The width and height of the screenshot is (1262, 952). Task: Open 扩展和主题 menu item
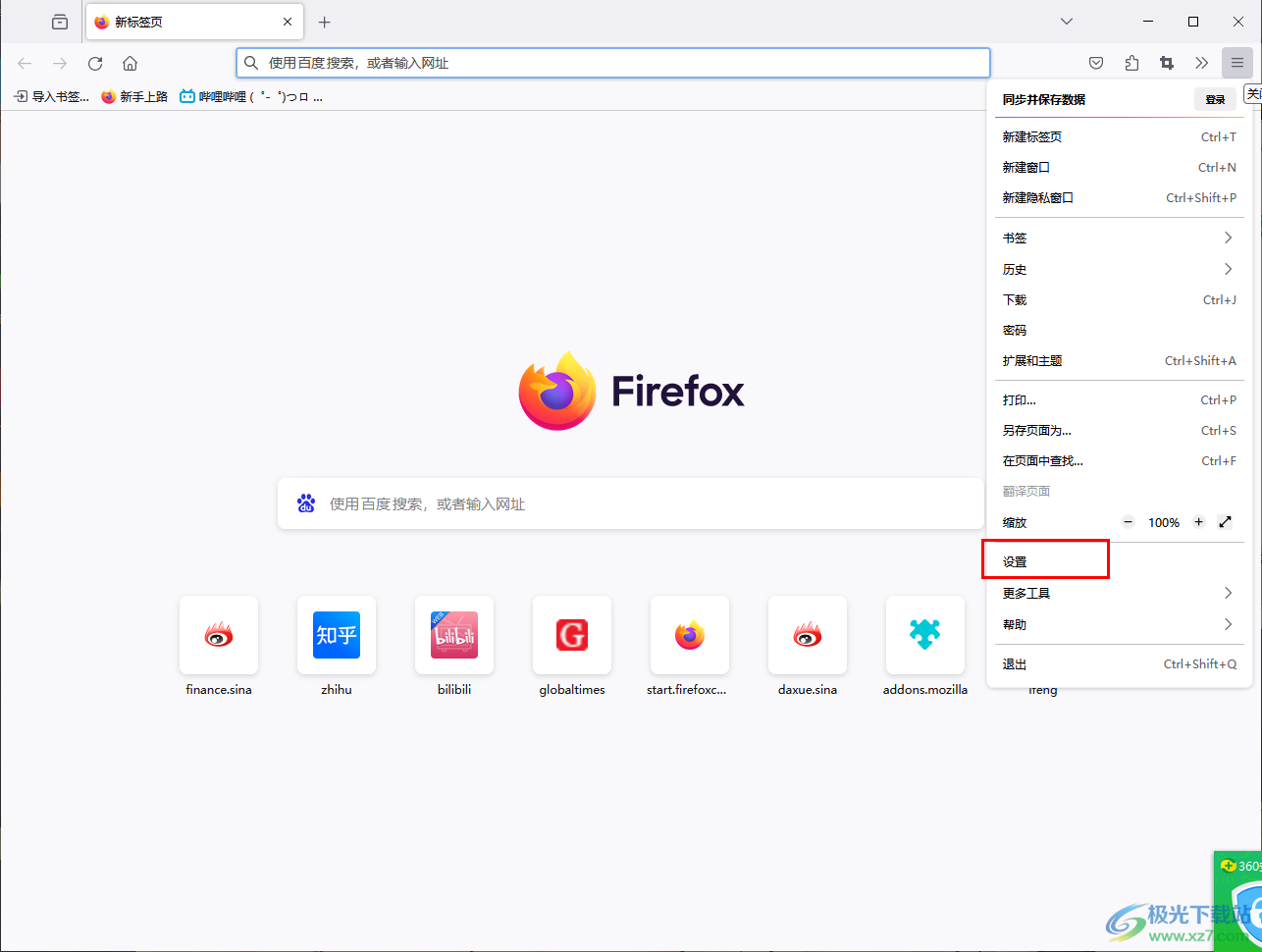point(1119,361)
